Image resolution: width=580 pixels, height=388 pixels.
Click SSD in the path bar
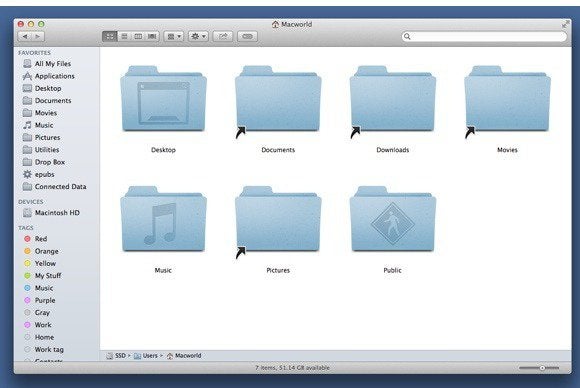click(116, 356)
